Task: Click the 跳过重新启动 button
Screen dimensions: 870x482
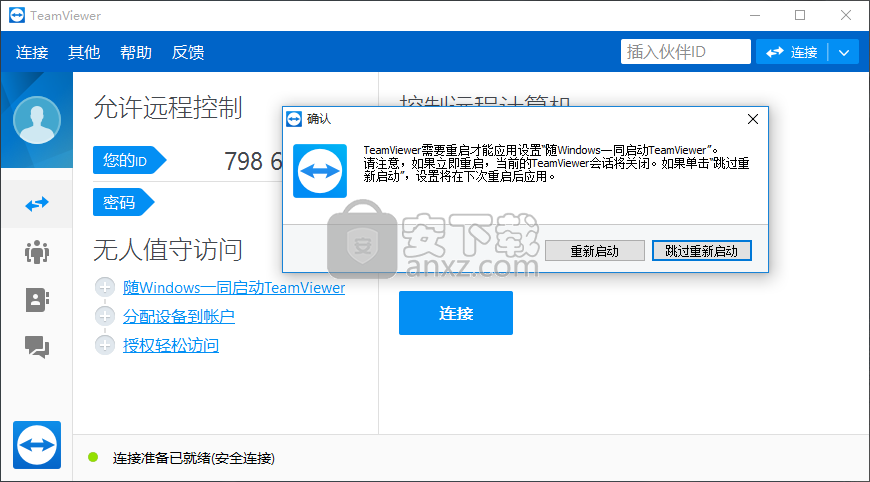Action: coord(701,251)
